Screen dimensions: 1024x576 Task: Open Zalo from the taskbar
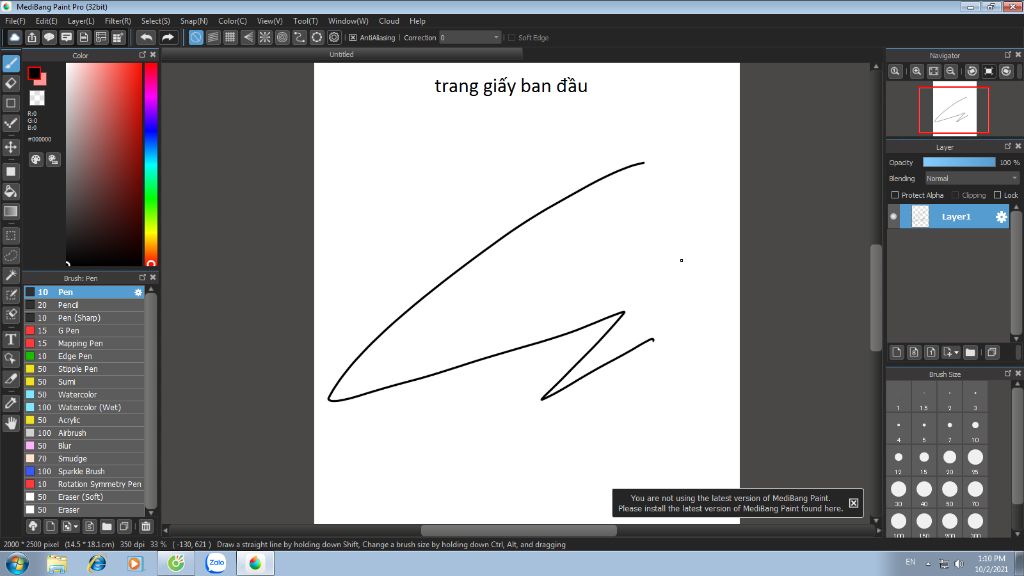[216, 563]
